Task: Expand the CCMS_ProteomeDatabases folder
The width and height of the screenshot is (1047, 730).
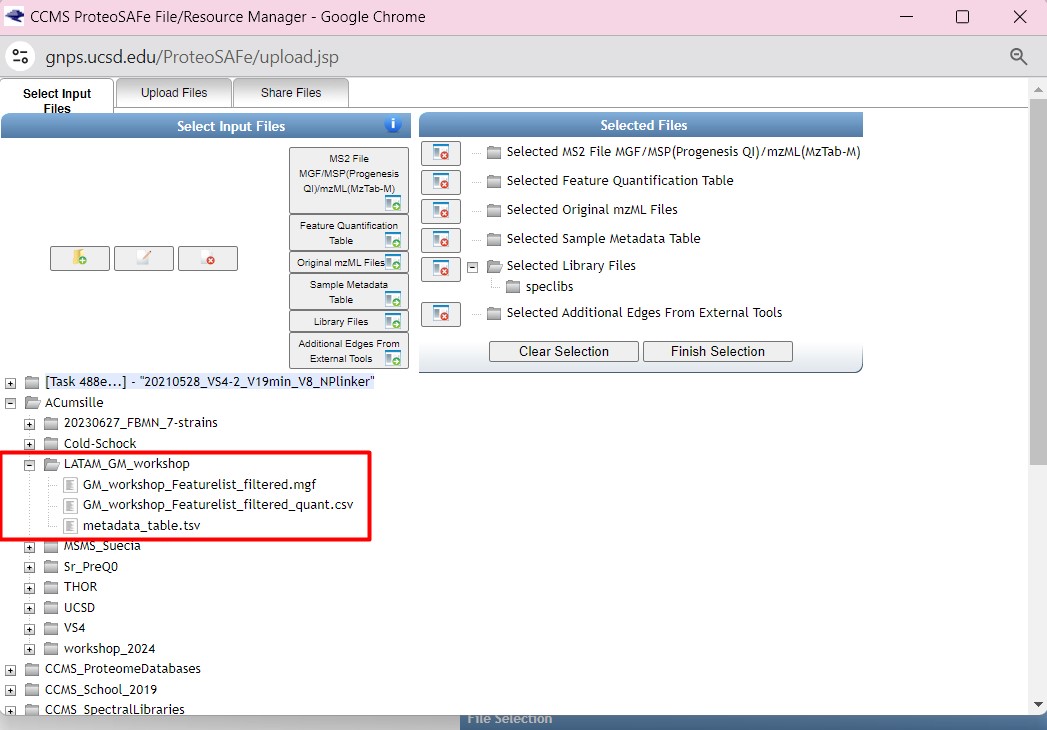Action: [x=11, y=669]
